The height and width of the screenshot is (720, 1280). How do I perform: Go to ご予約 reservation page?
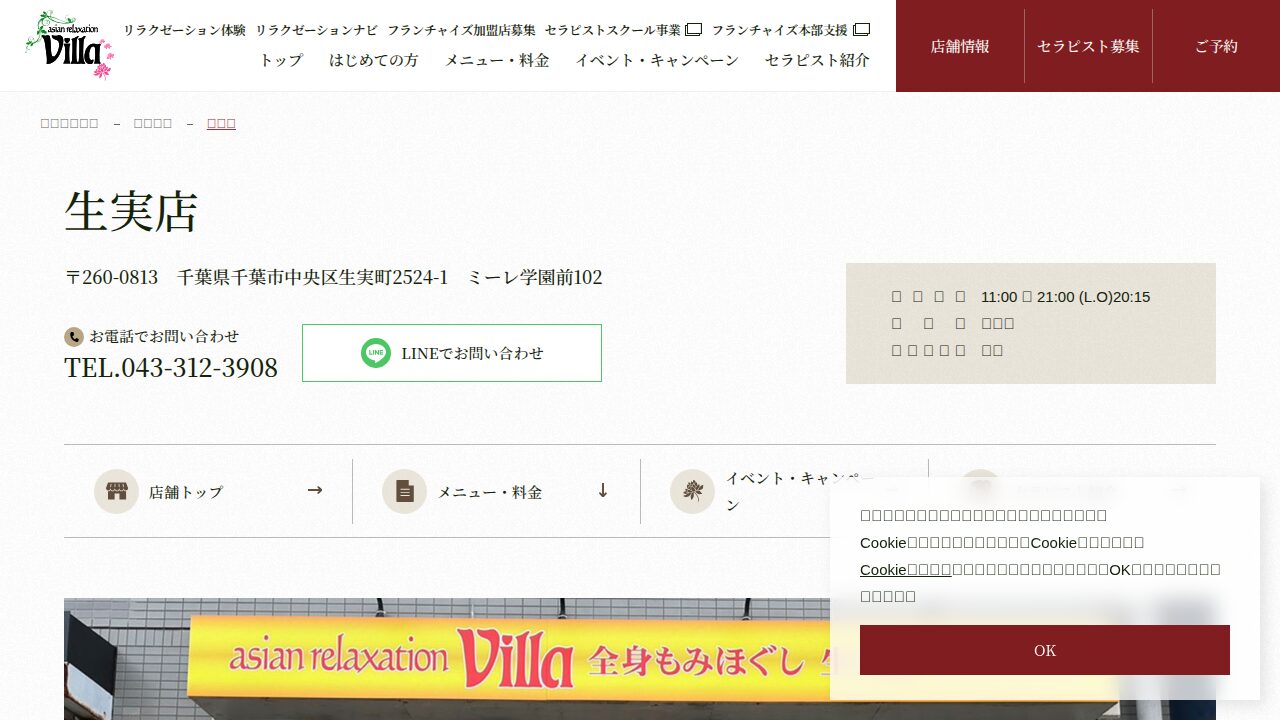click(x=1216, y=46)
